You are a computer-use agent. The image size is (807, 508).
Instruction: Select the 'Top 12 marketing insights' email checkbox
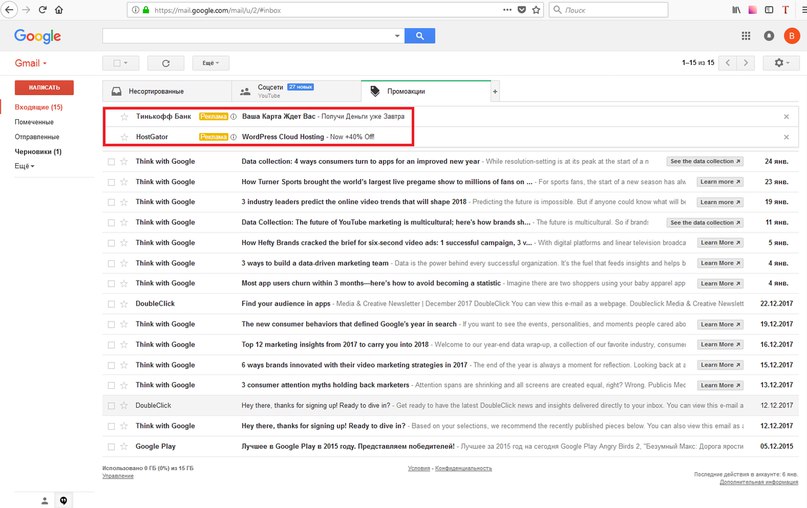click(111, 345)
